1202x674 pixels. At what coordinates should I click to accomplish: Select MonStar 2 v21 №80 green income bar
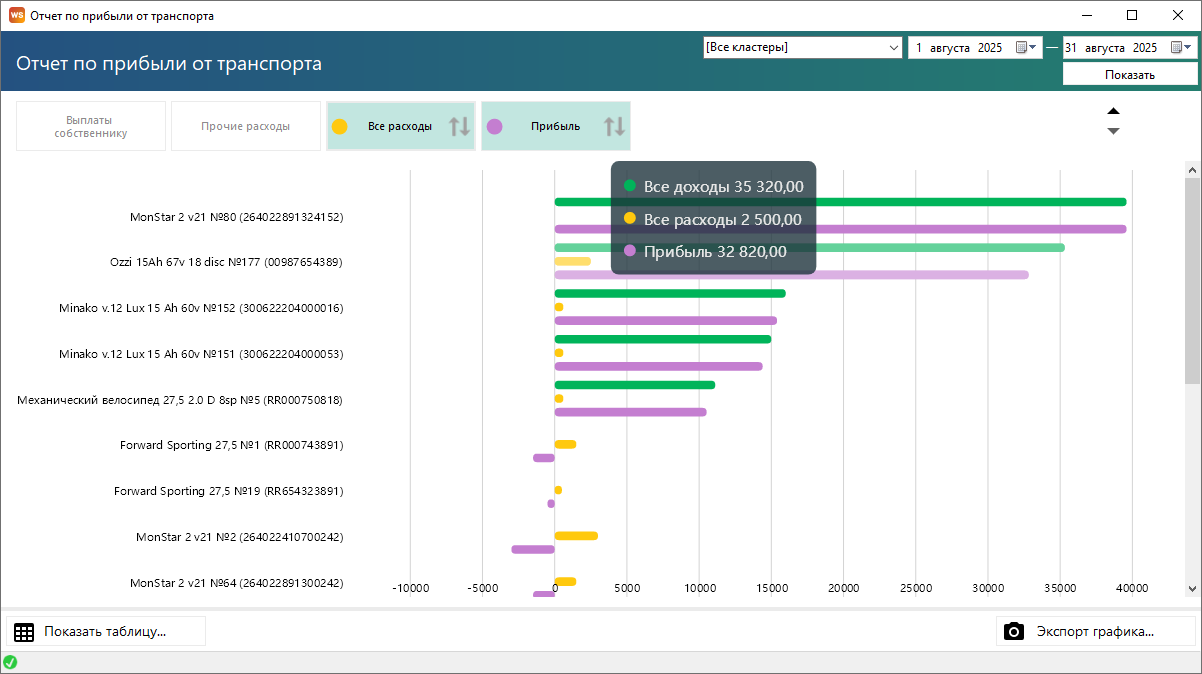pos(840,202)
